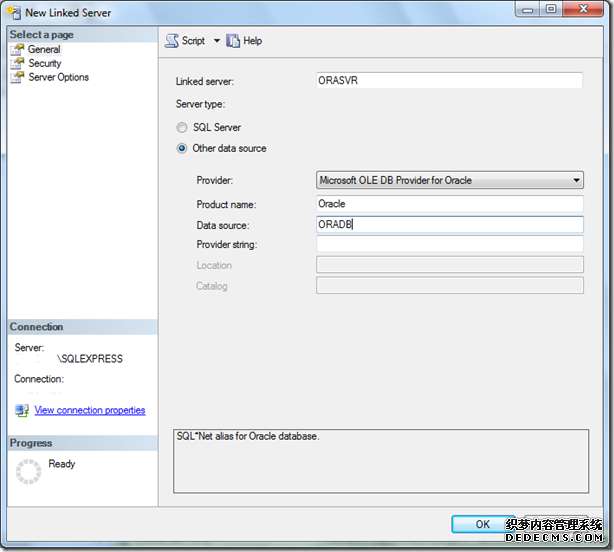Open View connection properties link
Screen dimensions: 614x552
pyautogui.click(x=89, y=410)
